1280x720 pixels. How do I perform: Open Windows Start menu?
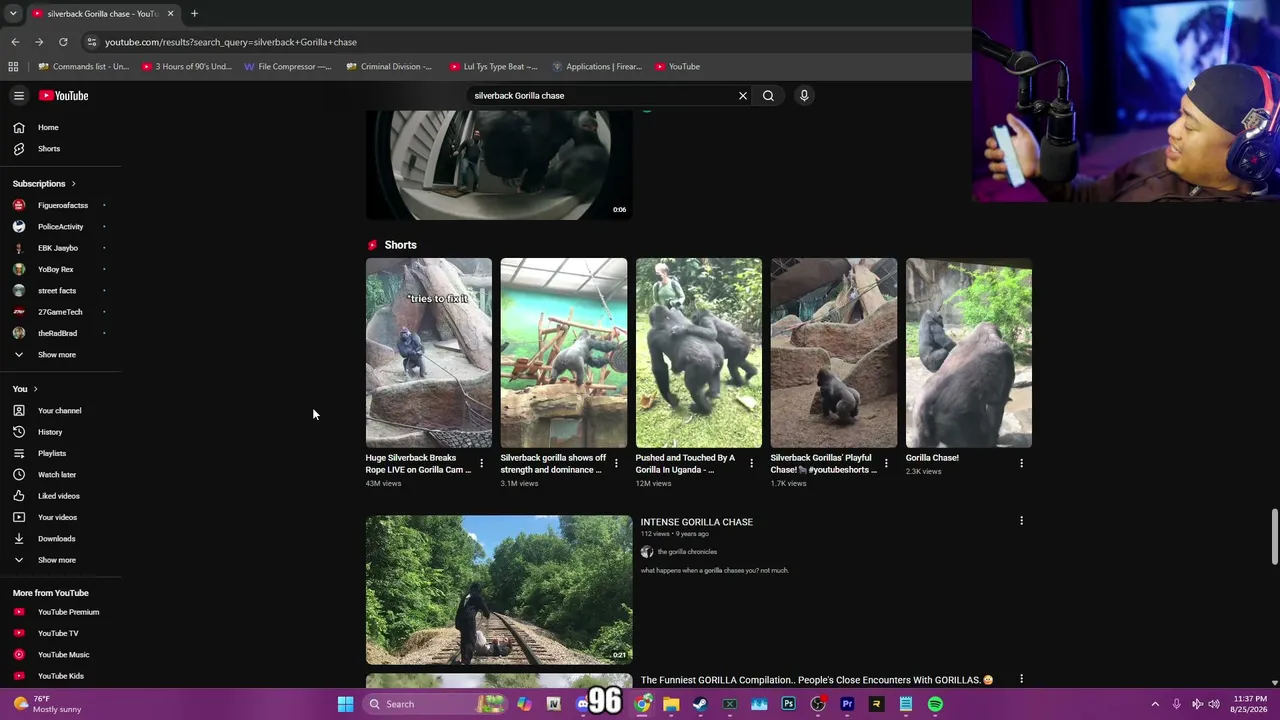click(345, 704)
